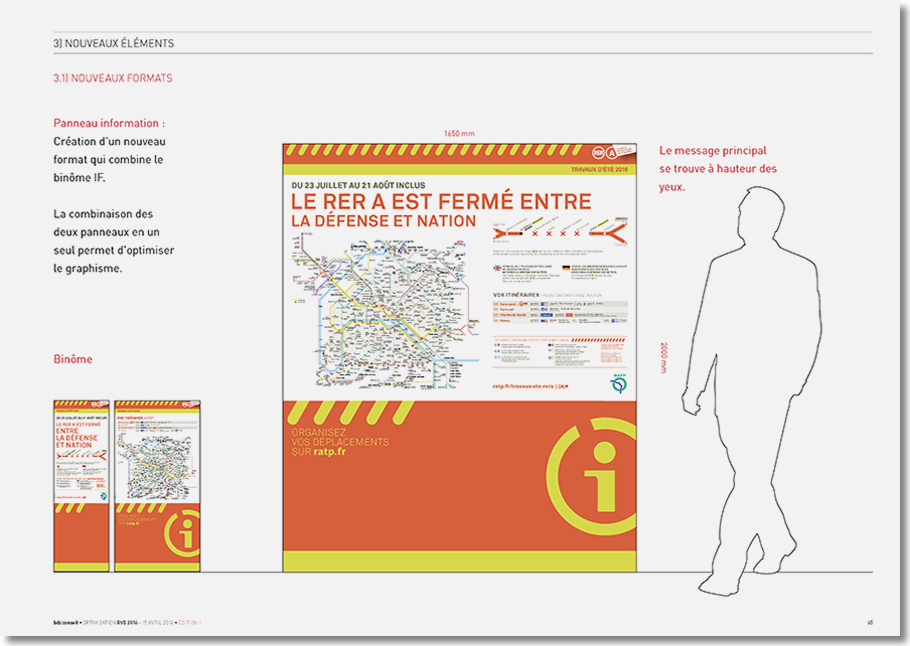This screenshot has height=646, width=910.
Task: Click the text "le graphisme."
Action: pos(88,269)
